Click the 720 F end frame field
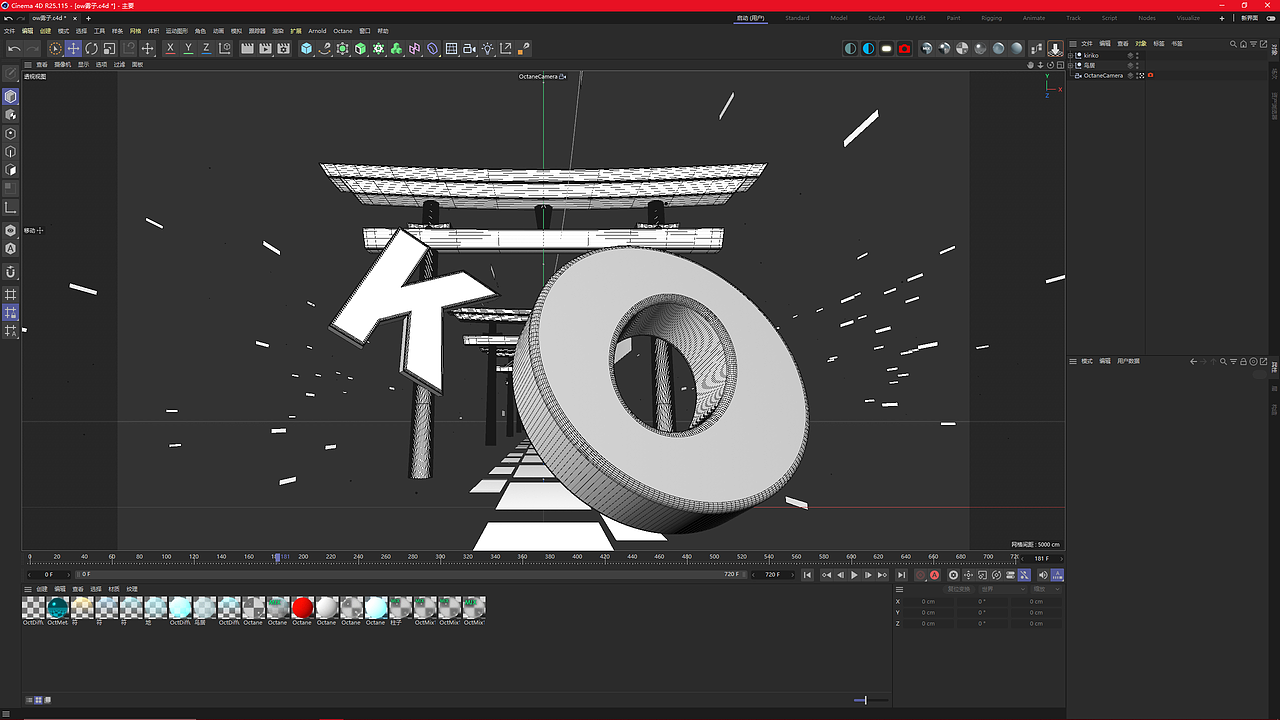 pyautogui.click(x=773, y=575)
